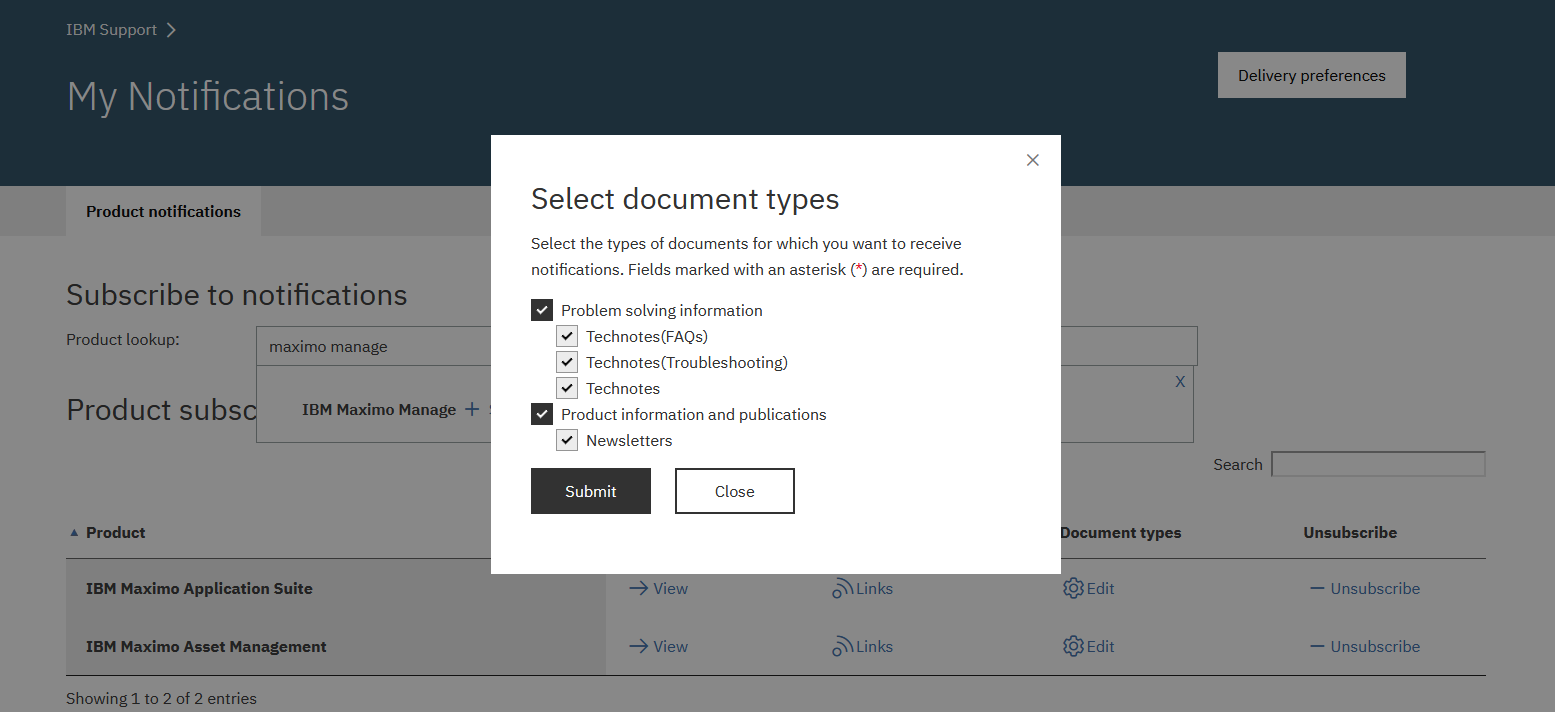This screenshot has height=712, width=1555.
Task: Toggle the plain Technotes checkbox
Action: [x=567, y=388]
